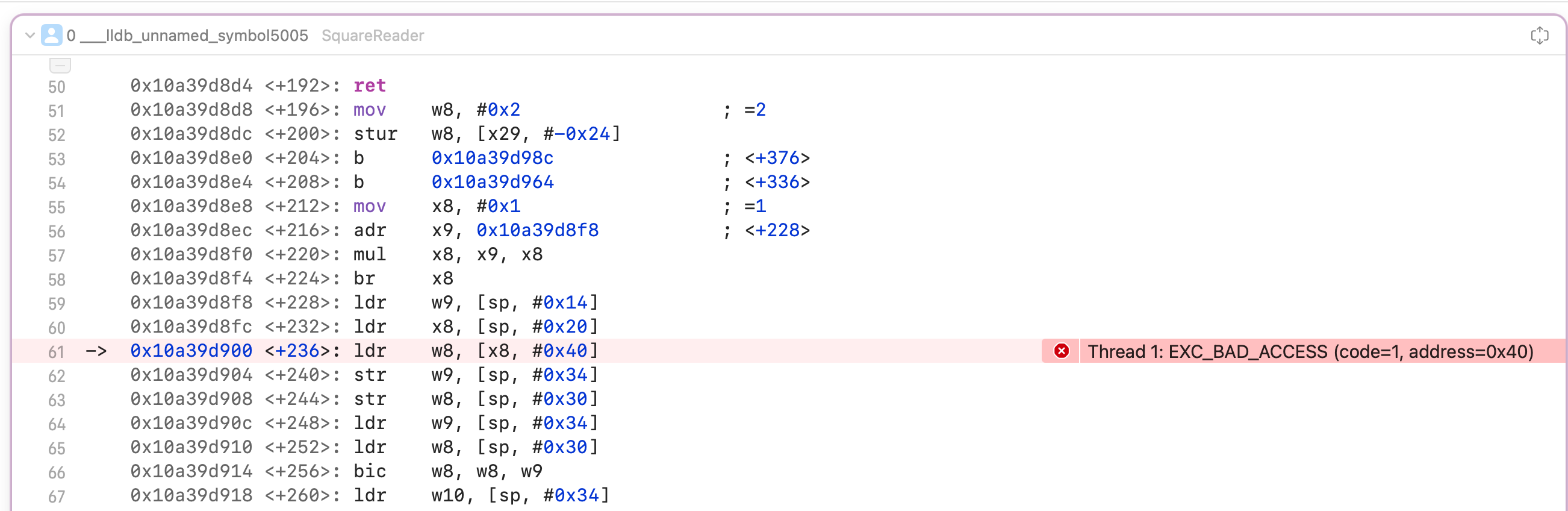The height and width of the screenshot is (511, 1568).
Task: Click the mov w8, #0x2 instruction
Action: (437, 110)
